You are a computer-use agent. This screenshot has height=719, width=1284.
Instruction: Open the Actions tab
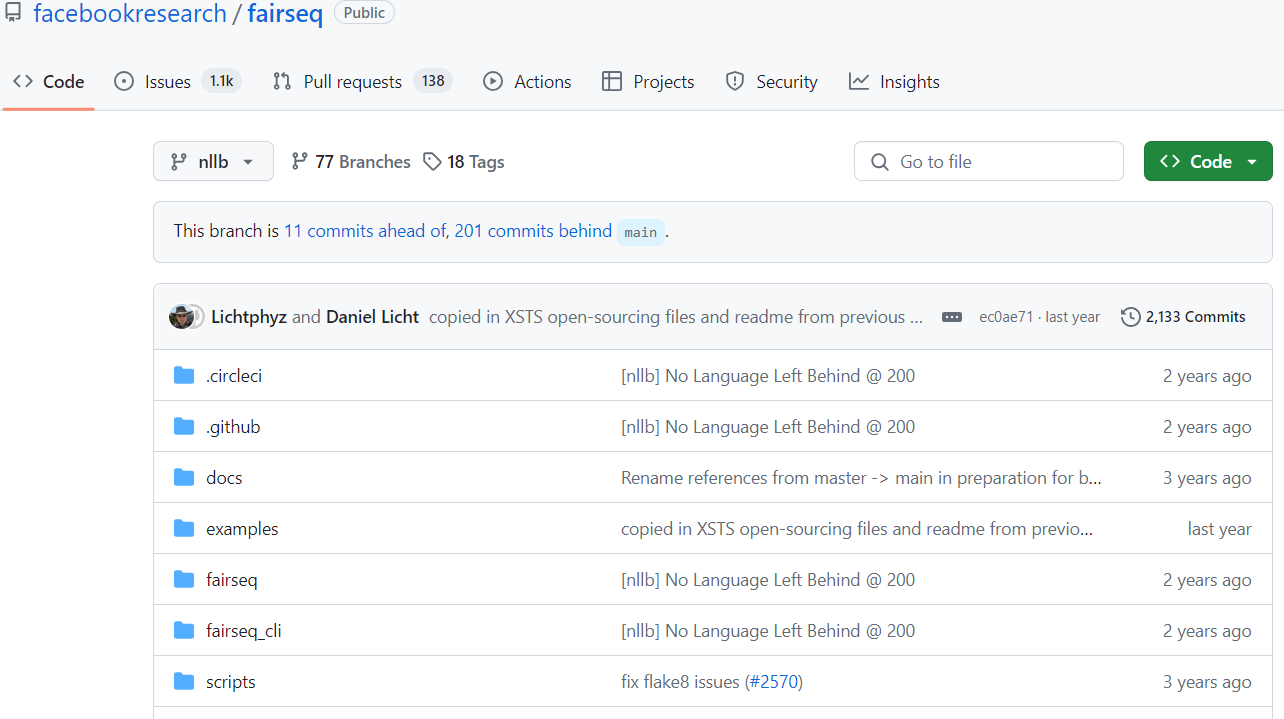(542, 82)
